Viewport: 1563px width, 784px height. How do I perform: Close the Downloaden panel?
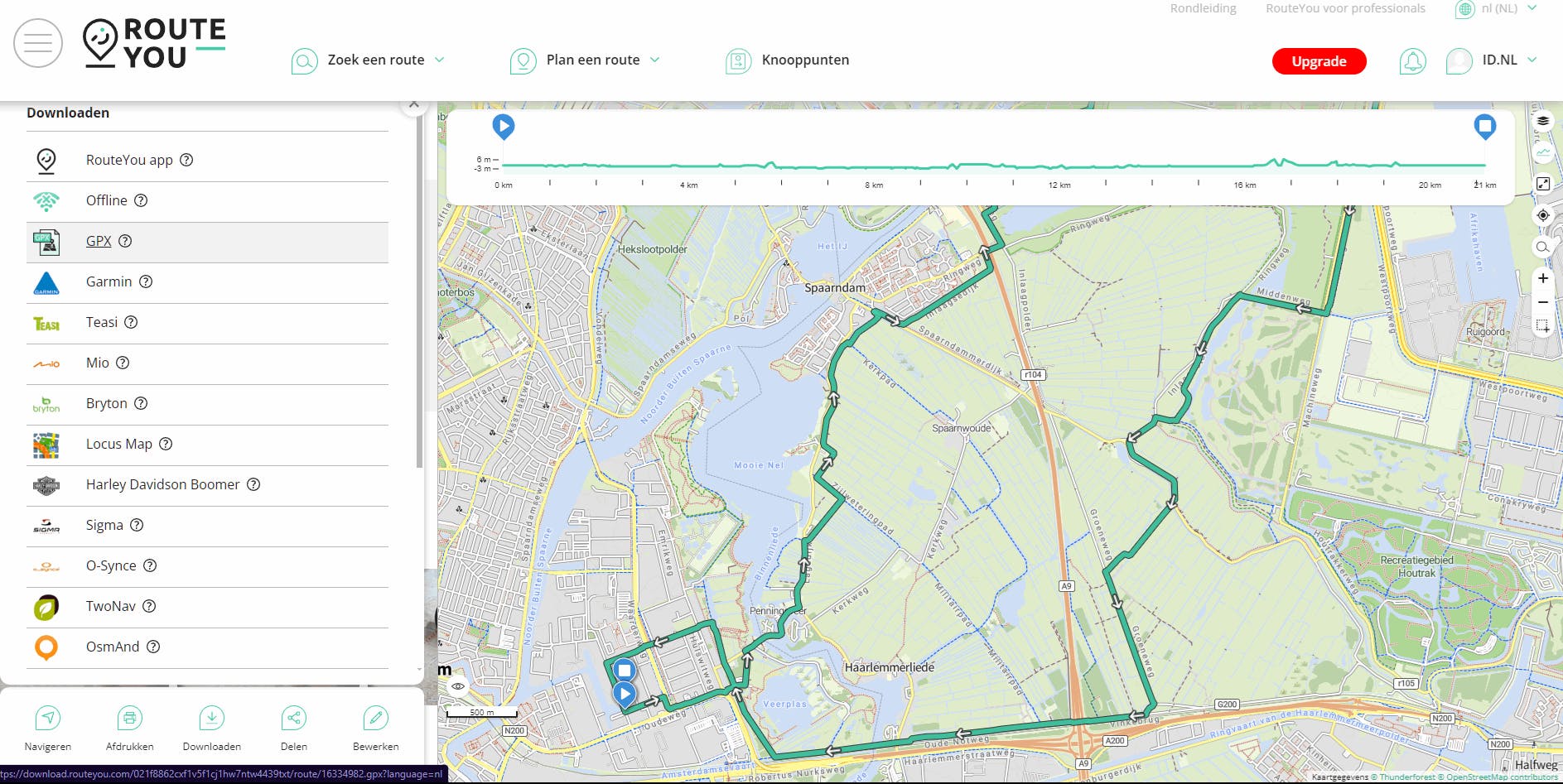(413, 104)
